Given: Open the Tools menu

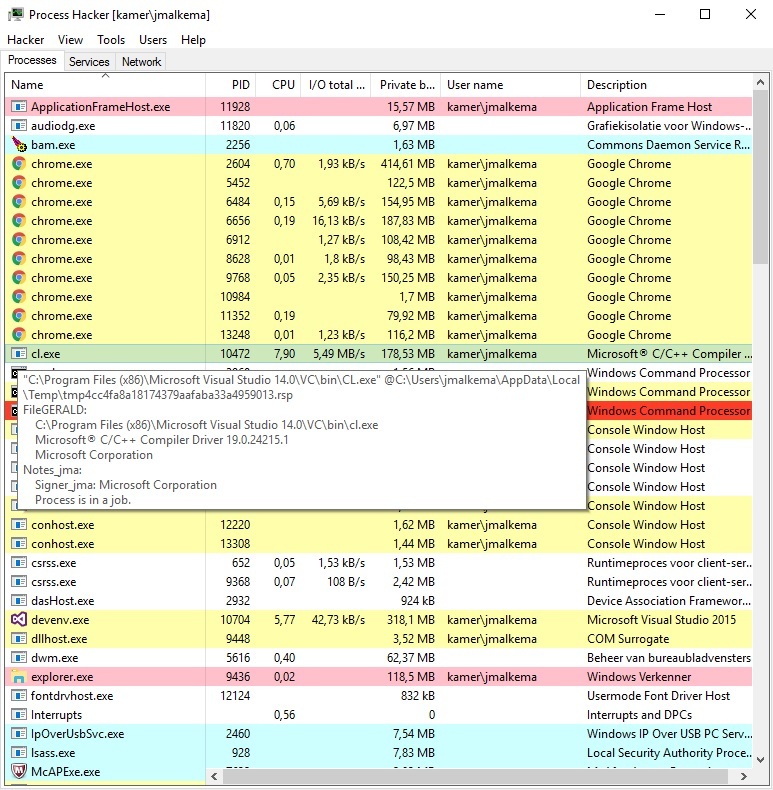Looking at the screenshot, I should (x=111, y=40).
